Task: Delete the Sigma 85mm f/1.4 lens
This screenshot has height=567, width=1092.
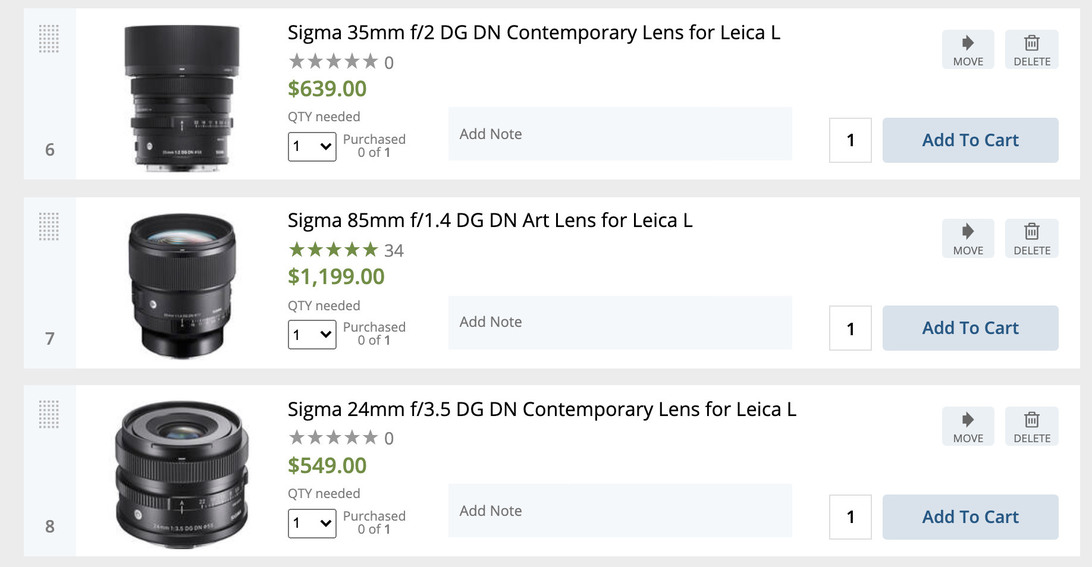Action: coord(1032,238)
